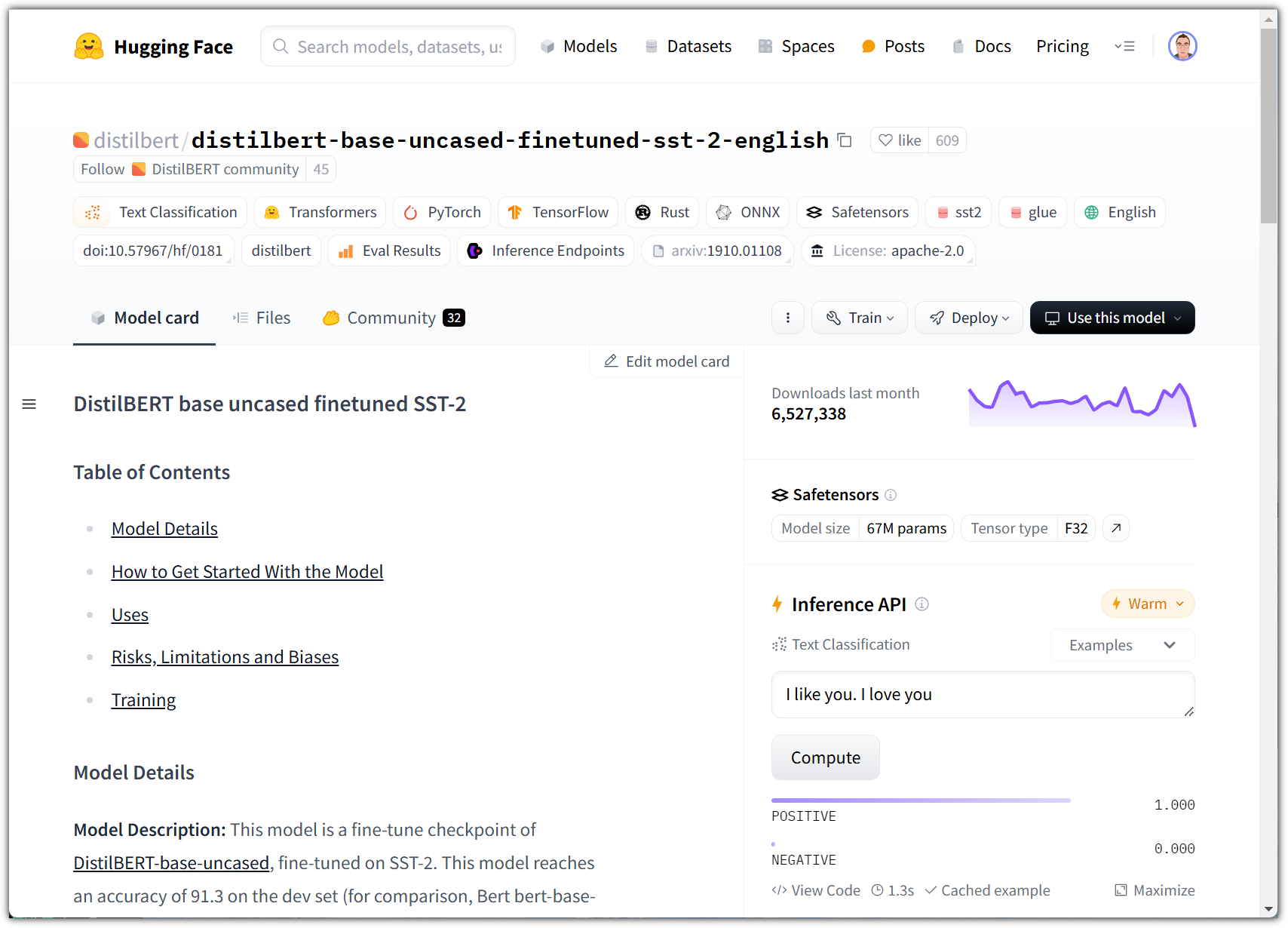
Task: Open the distilbert organization link
Action: [x=136, y=140]
